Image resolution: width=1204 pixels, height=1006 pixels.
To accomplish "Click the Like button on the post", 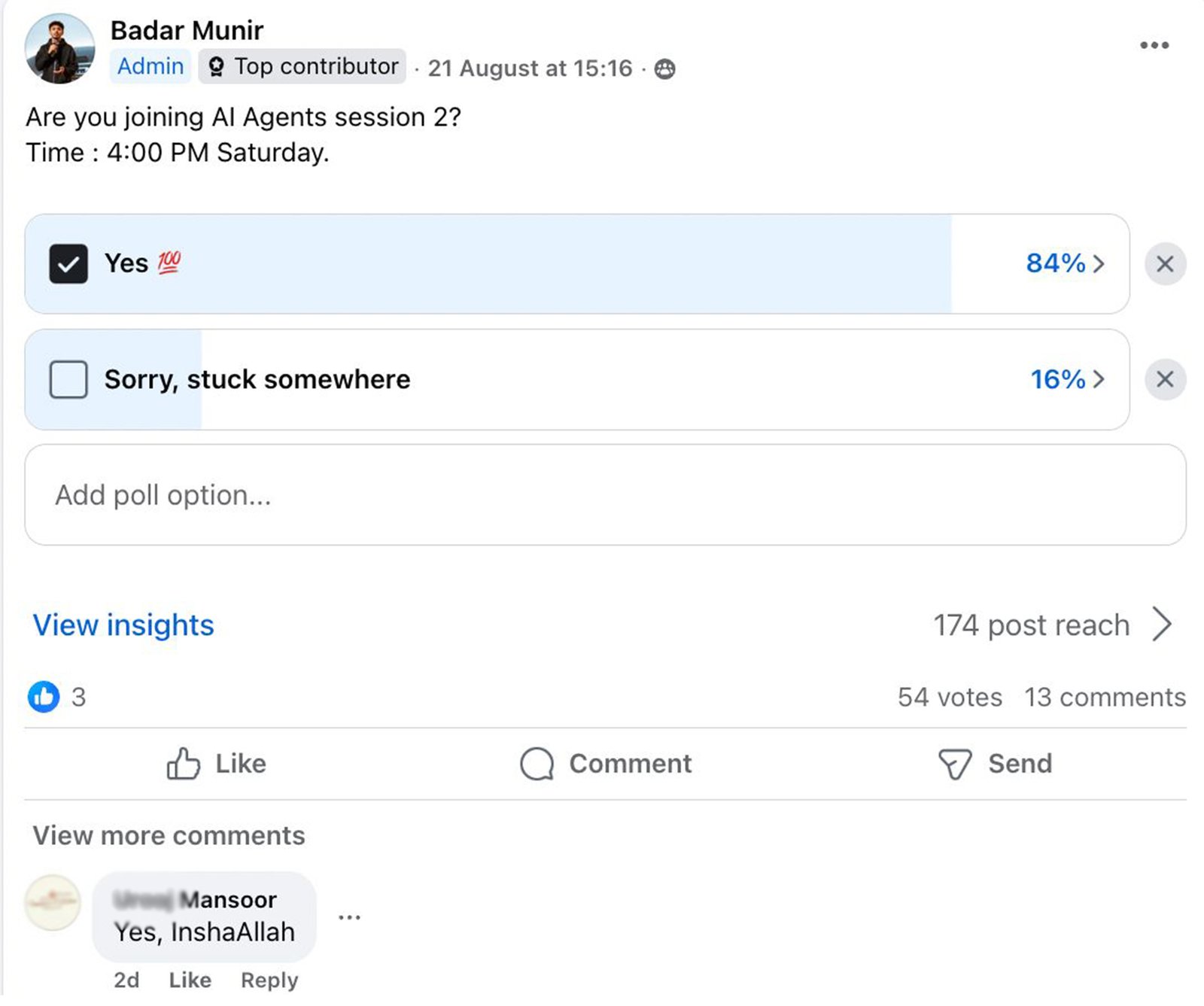I will click(x=216, y=764).
